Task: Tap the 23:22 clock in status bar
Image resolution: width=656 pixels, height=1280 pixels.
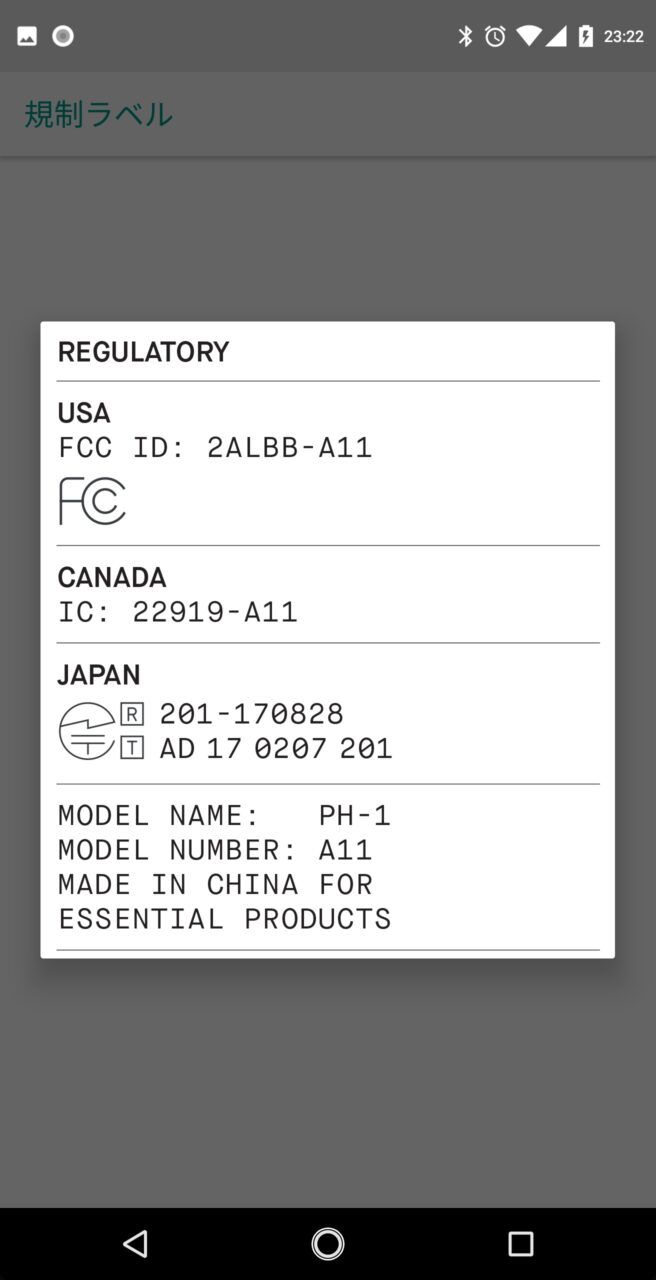Action: click(624, 37)
